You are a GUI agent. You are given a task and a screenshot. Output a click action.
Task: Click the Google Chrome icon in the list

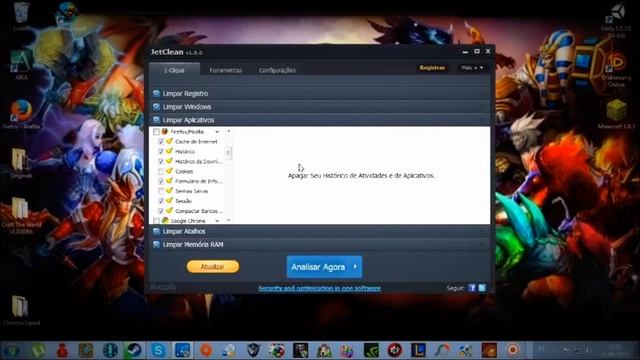point(165,220)
